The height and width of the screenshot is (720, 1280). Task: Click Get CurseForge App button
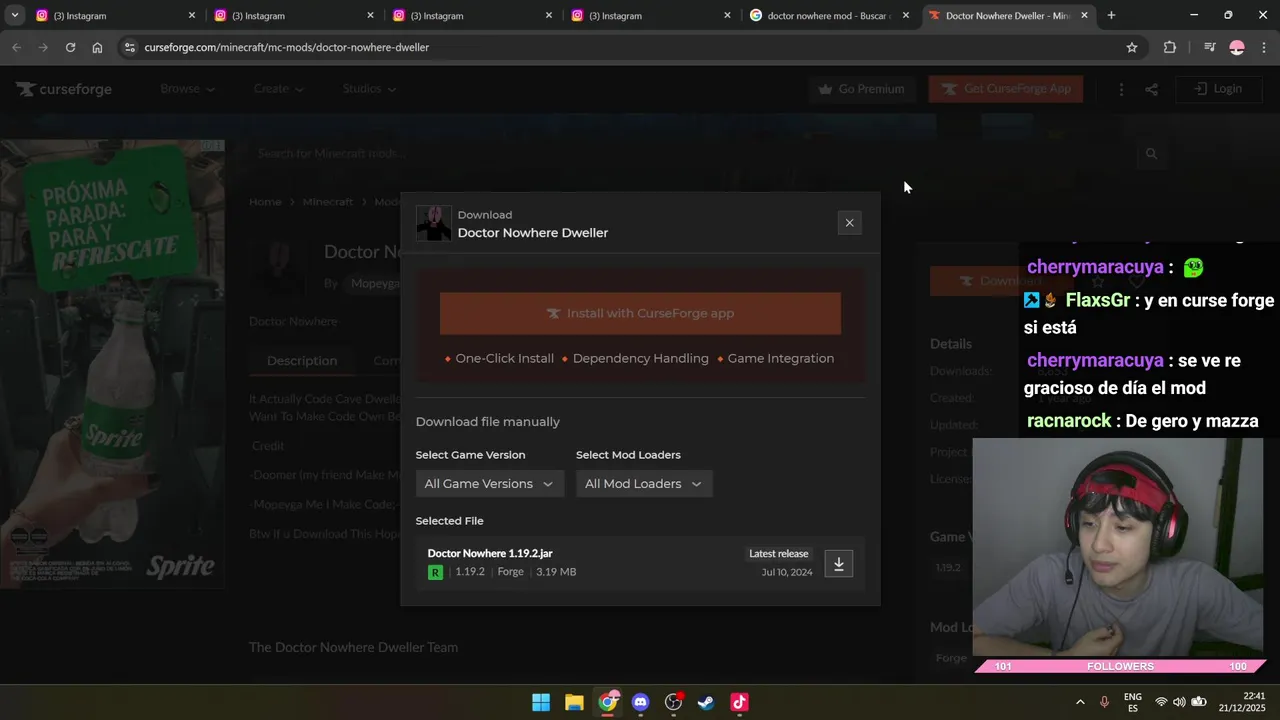point(1005,89)
